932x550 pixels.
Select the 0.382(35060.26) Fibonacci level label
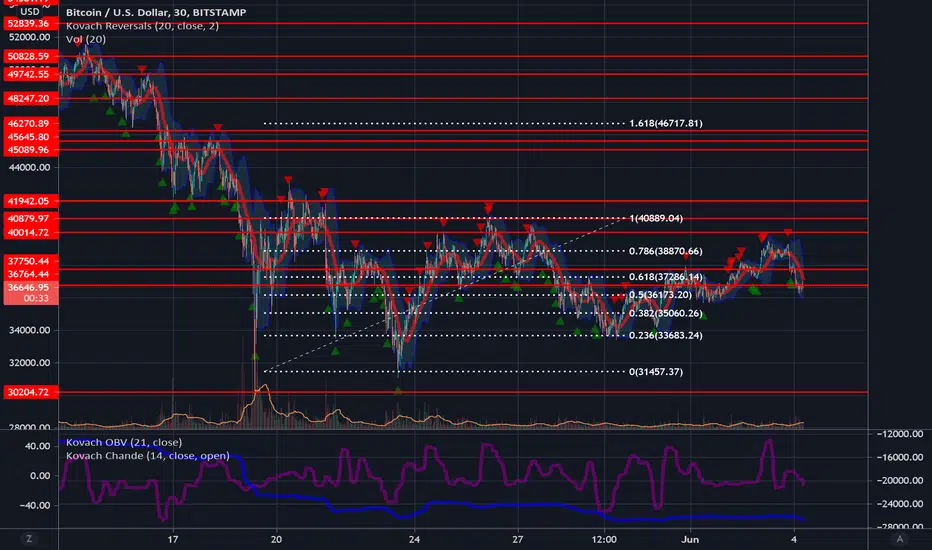[666, 313]
